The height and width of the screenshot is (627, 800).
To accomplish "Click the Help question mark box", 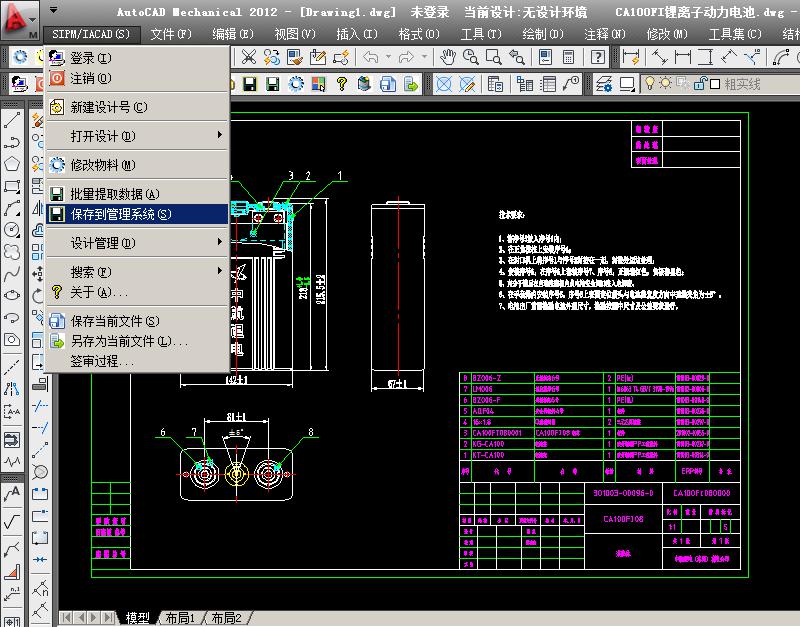I will [598, 57].
